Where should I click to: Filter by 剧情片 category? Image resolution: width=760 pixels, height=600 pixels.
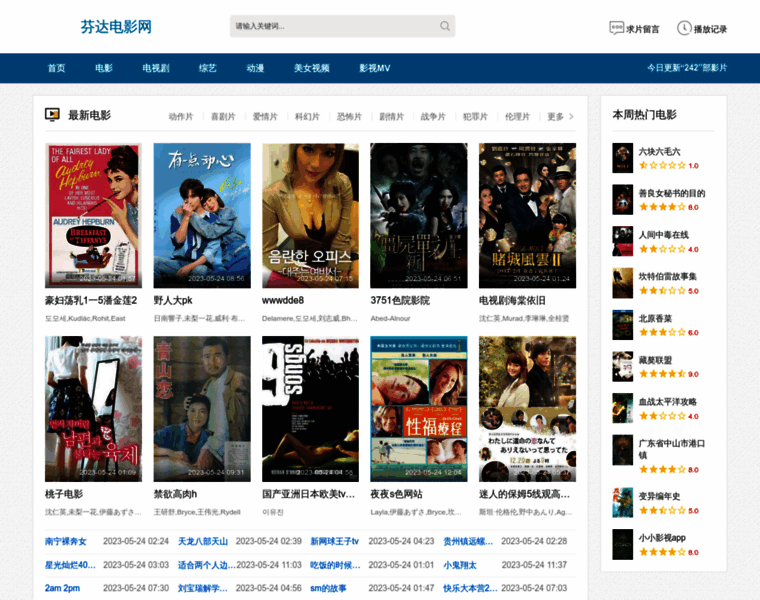coord(391,116)
